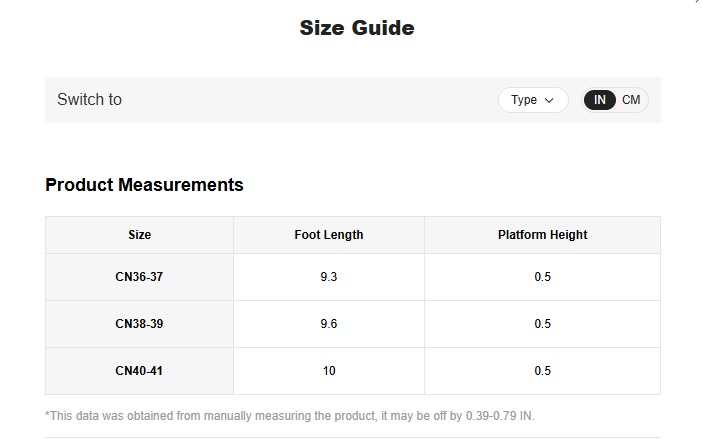Open the Type dropdown
Viewport: 702px width, 448px height.
click(532, 100)
